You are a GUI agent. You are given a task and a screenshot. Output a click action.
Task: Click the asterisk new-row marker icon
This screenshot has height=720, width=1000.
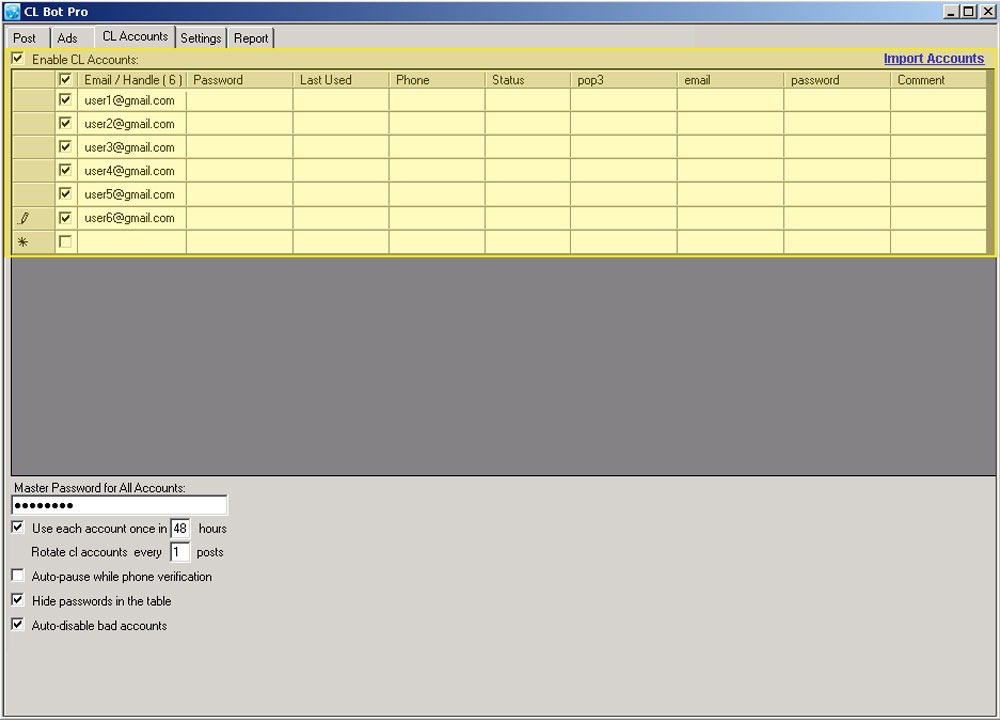pyautogui.click(x=23, y=242)
